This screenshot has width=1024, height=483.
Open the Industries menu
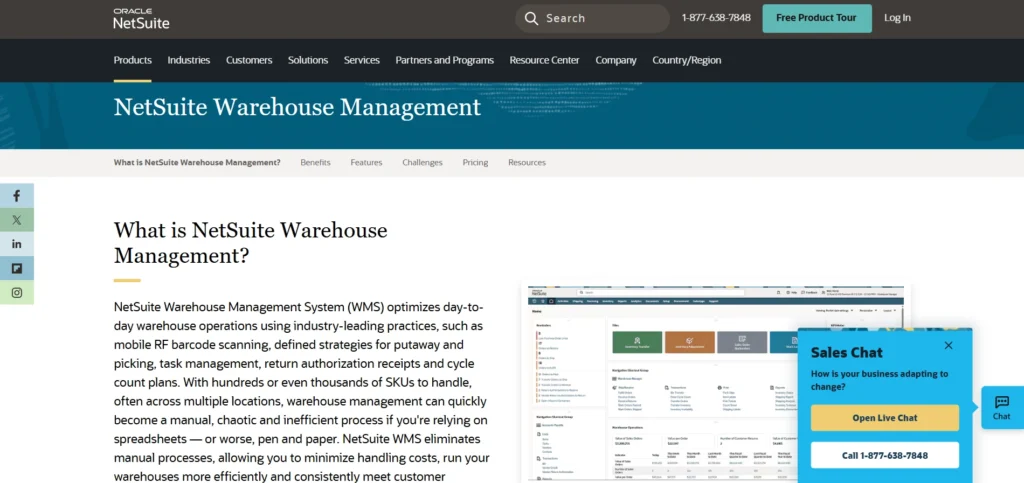click(x=189, y=60)
